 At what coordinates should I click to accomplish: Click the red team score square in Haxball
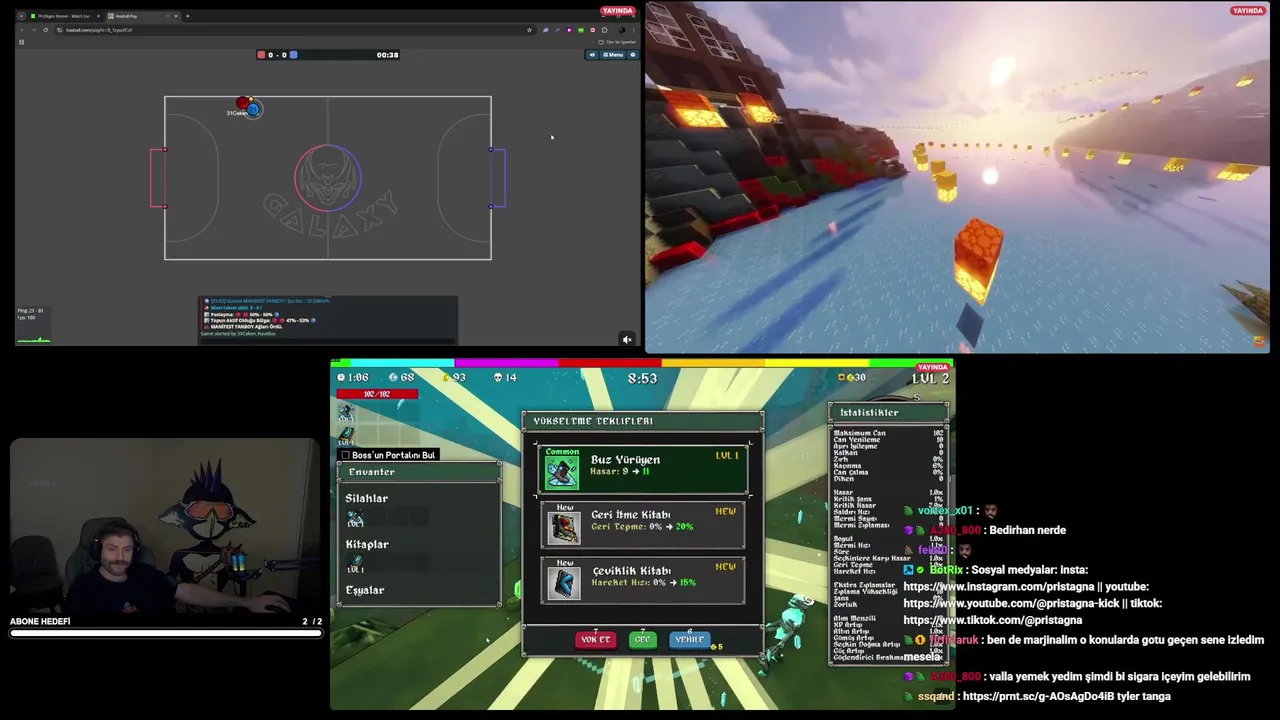261,55
